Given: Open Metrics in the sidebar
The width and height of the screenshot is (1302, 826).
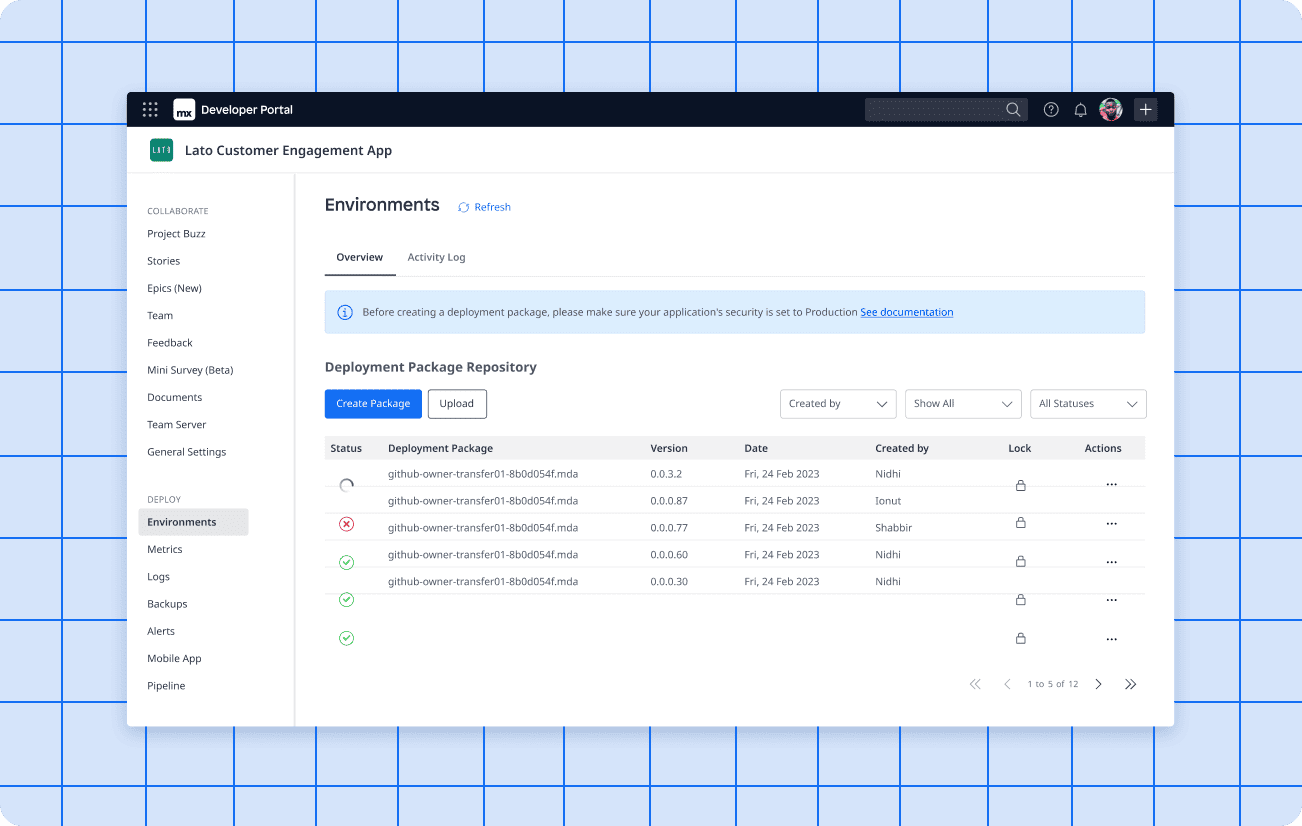Looking at the screenshot, I should point(165,549).
